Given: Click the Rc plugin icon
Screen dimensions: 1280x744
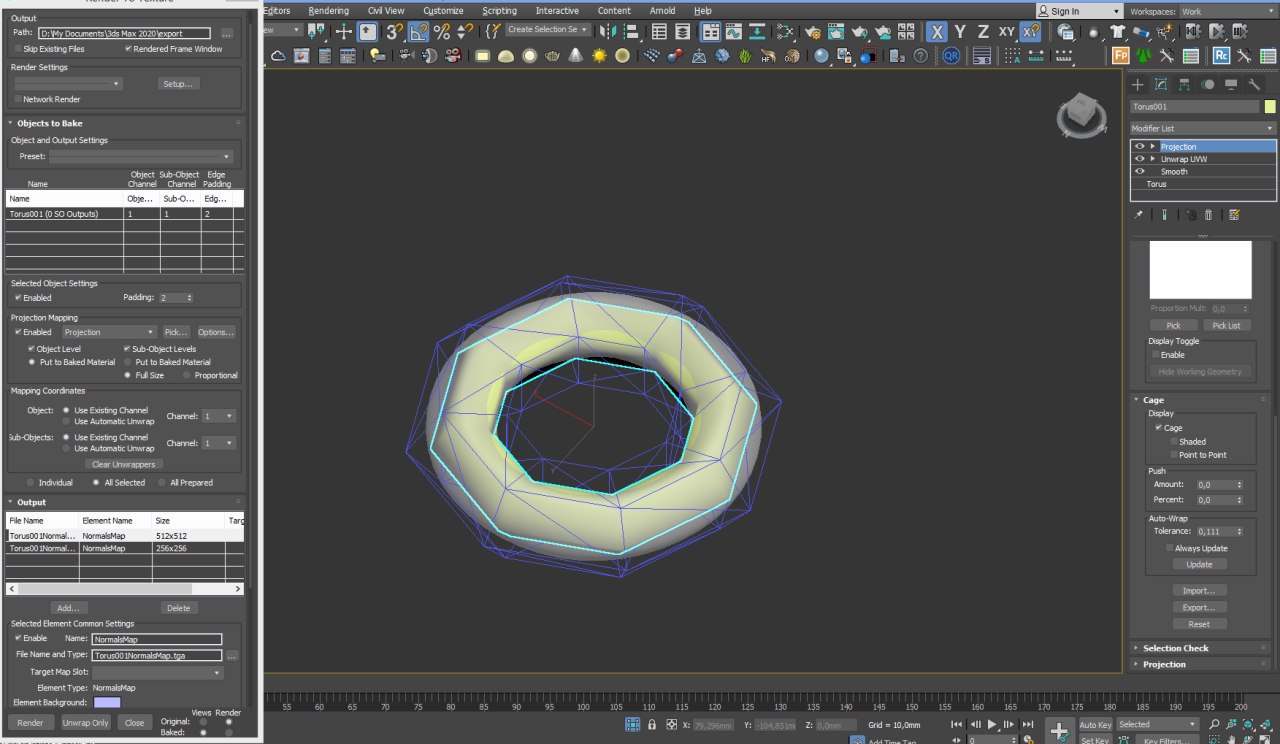Looking at the screenshot, I should tap(1221, 56).
